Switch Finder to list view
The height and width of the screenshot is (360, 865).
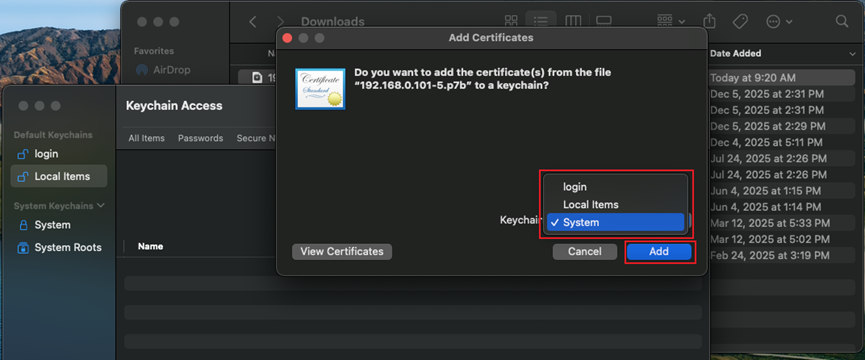pyautogui.click(x=541, y=22)
